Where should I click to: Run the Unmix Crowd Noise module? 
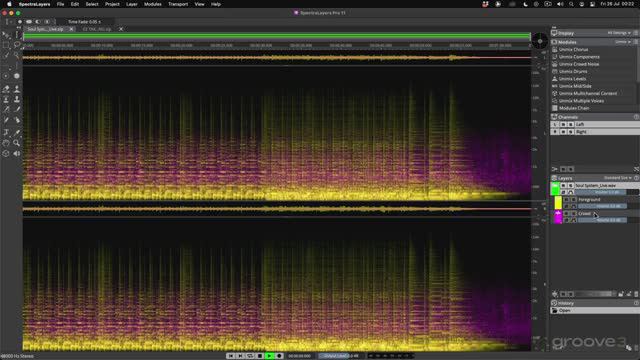579,64
